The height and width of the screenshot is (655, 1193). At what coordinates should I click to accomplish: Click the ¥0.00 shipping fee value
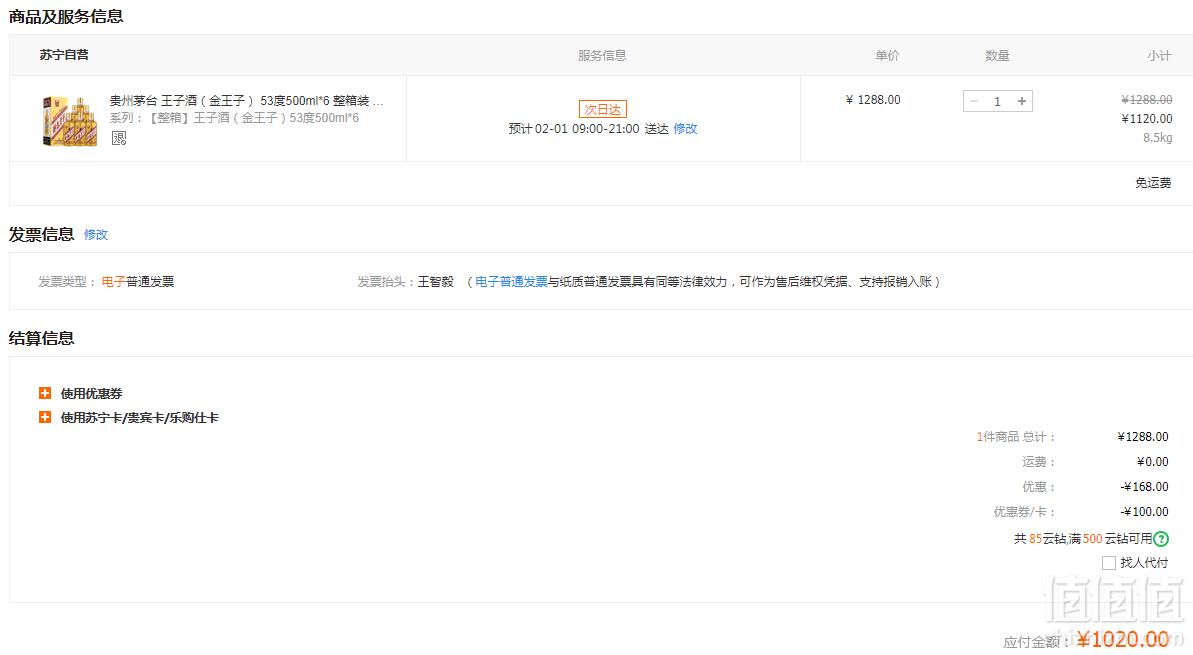1153,462
